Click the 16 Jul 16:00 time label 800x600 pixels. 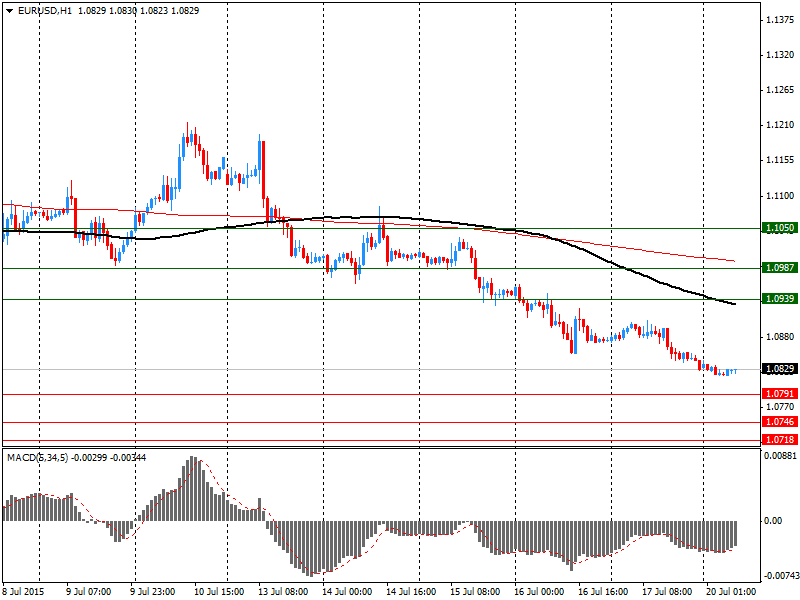(x=603, y=592)
